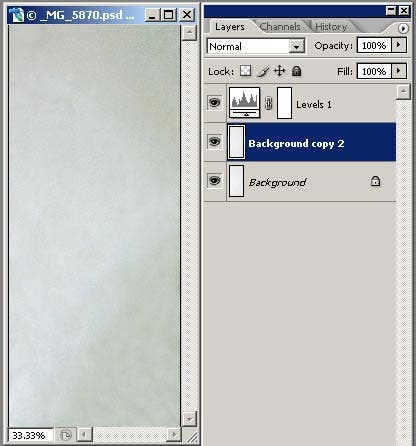This screenshot has height=446, width=416.
Task: Click the lock all padlock icon
Action: pyautogui.click(x=296, y=71)
